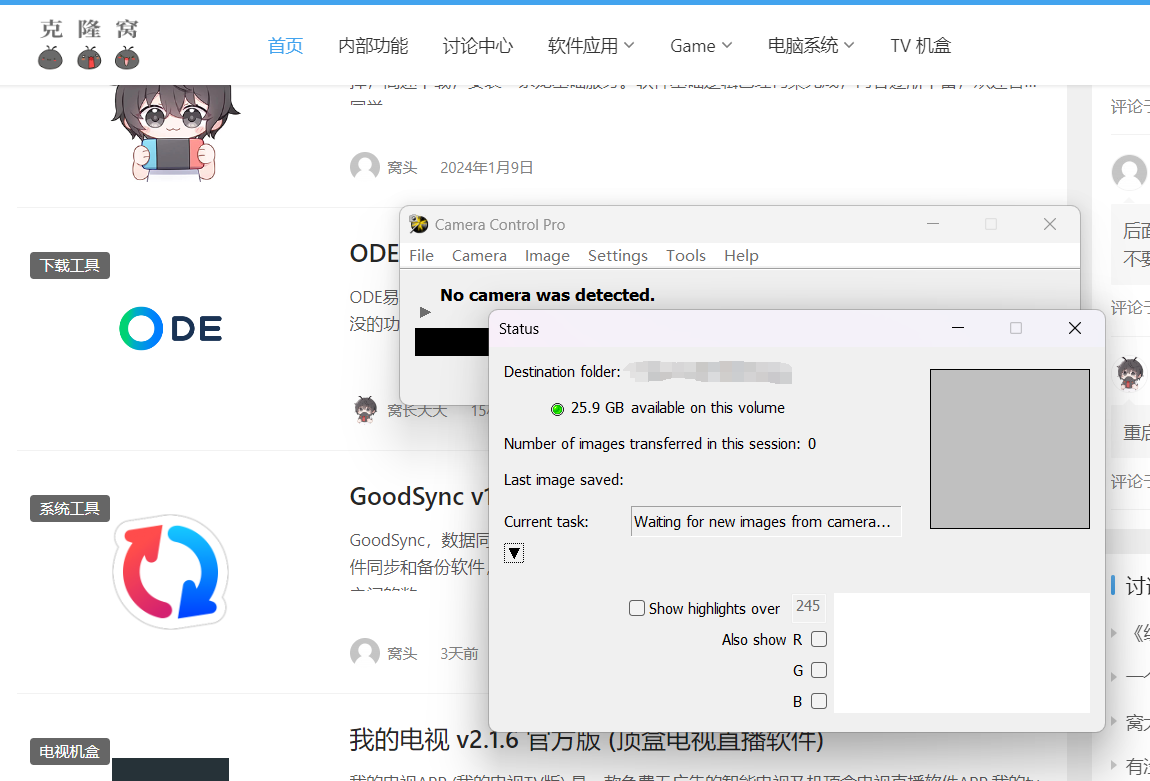The image size is (1150, 781).
Task: Expand the arrow next to No camera was detected
Action: 425,312
